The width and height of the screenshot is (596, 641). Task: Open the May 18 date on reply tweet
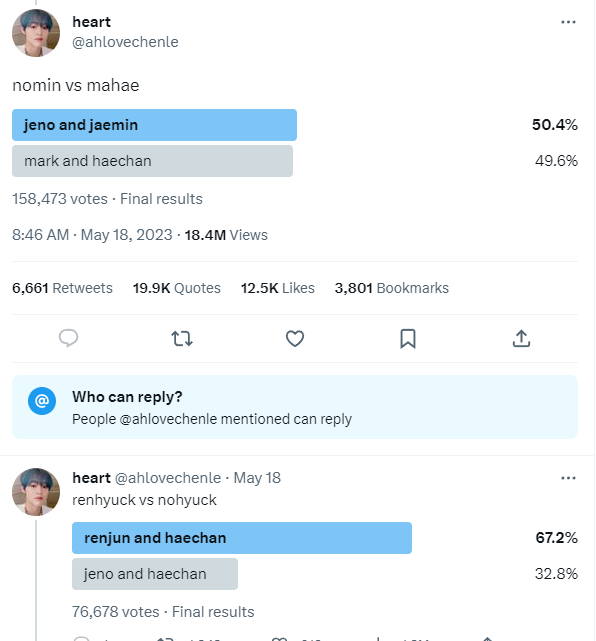click(x=257, y=478)
